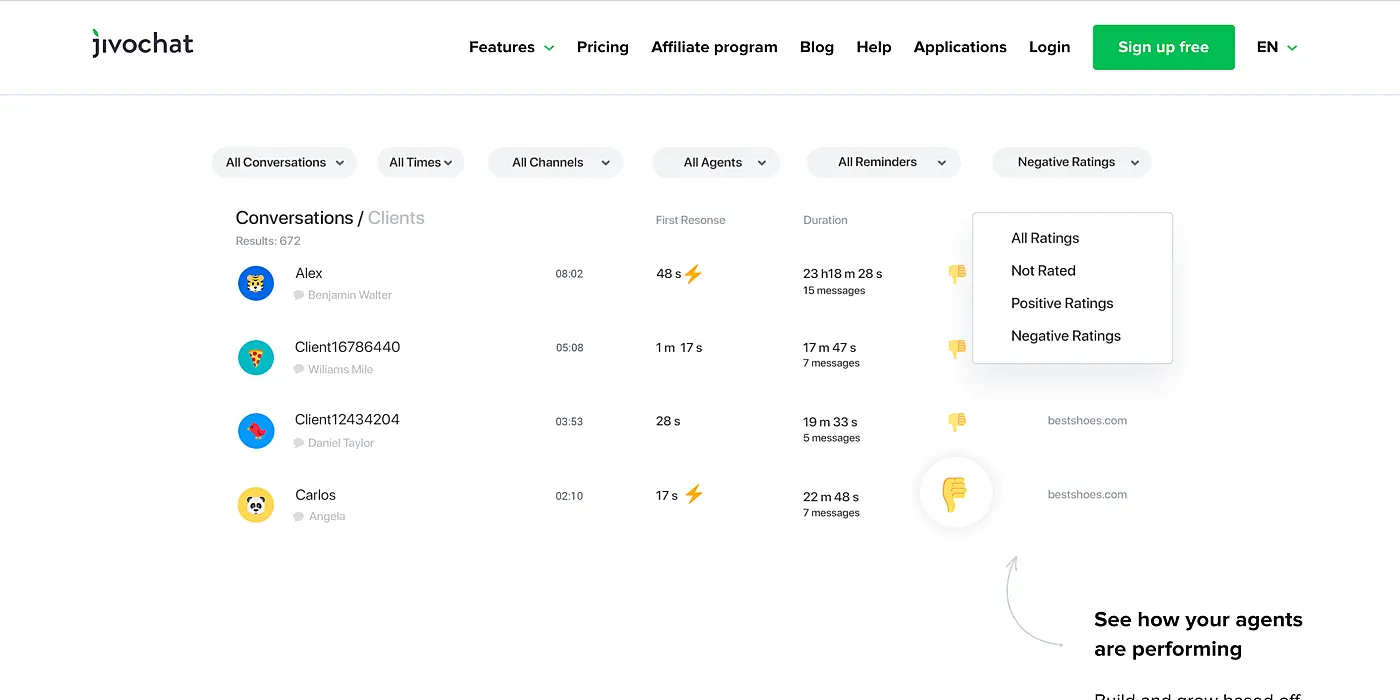Expand the All Times filter
The width and height of the screenshot is (1400, 700).
(x=420, y=162)
